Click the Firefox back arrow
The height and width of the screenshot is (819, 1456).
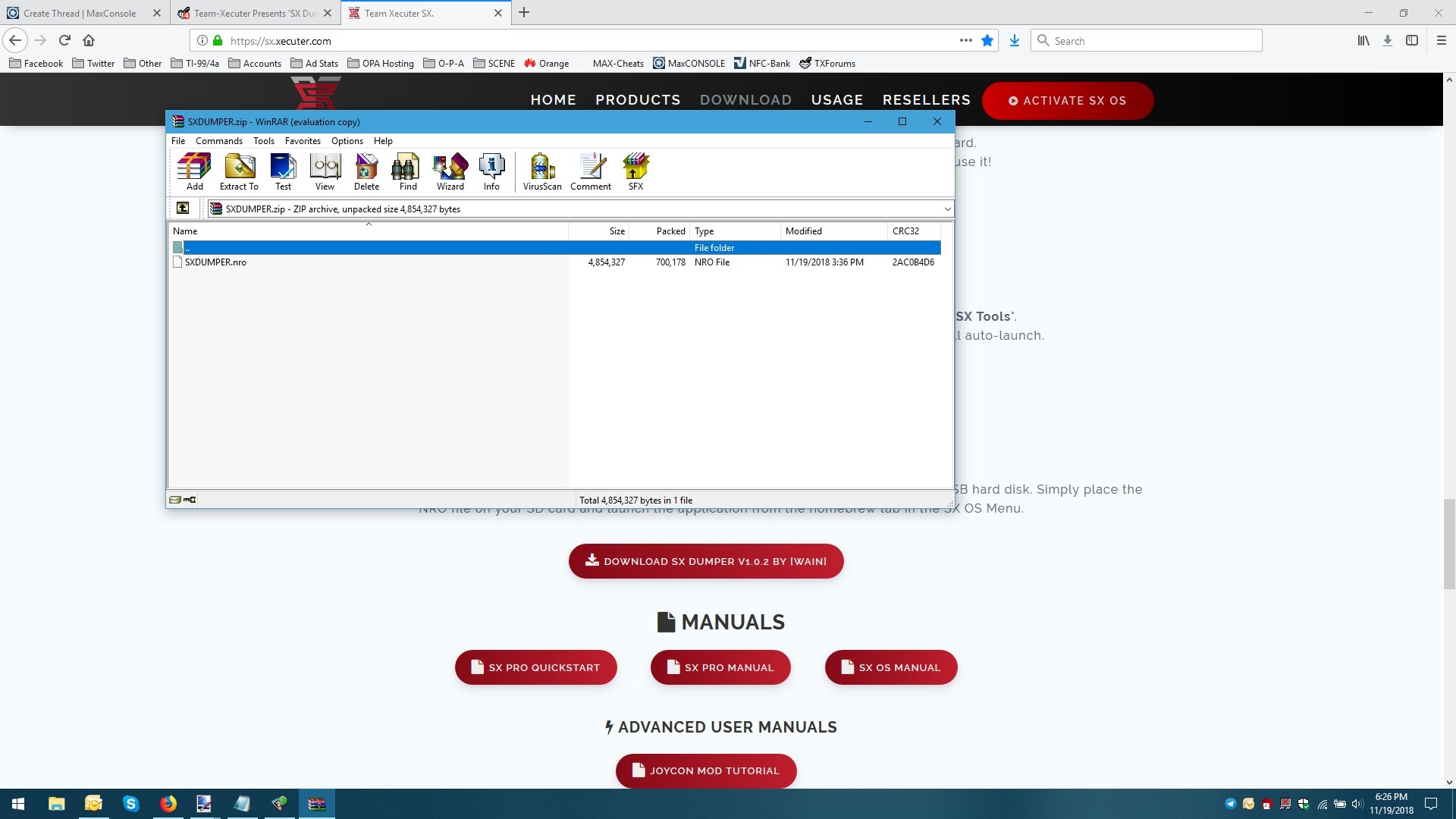(x=15, y=40)
